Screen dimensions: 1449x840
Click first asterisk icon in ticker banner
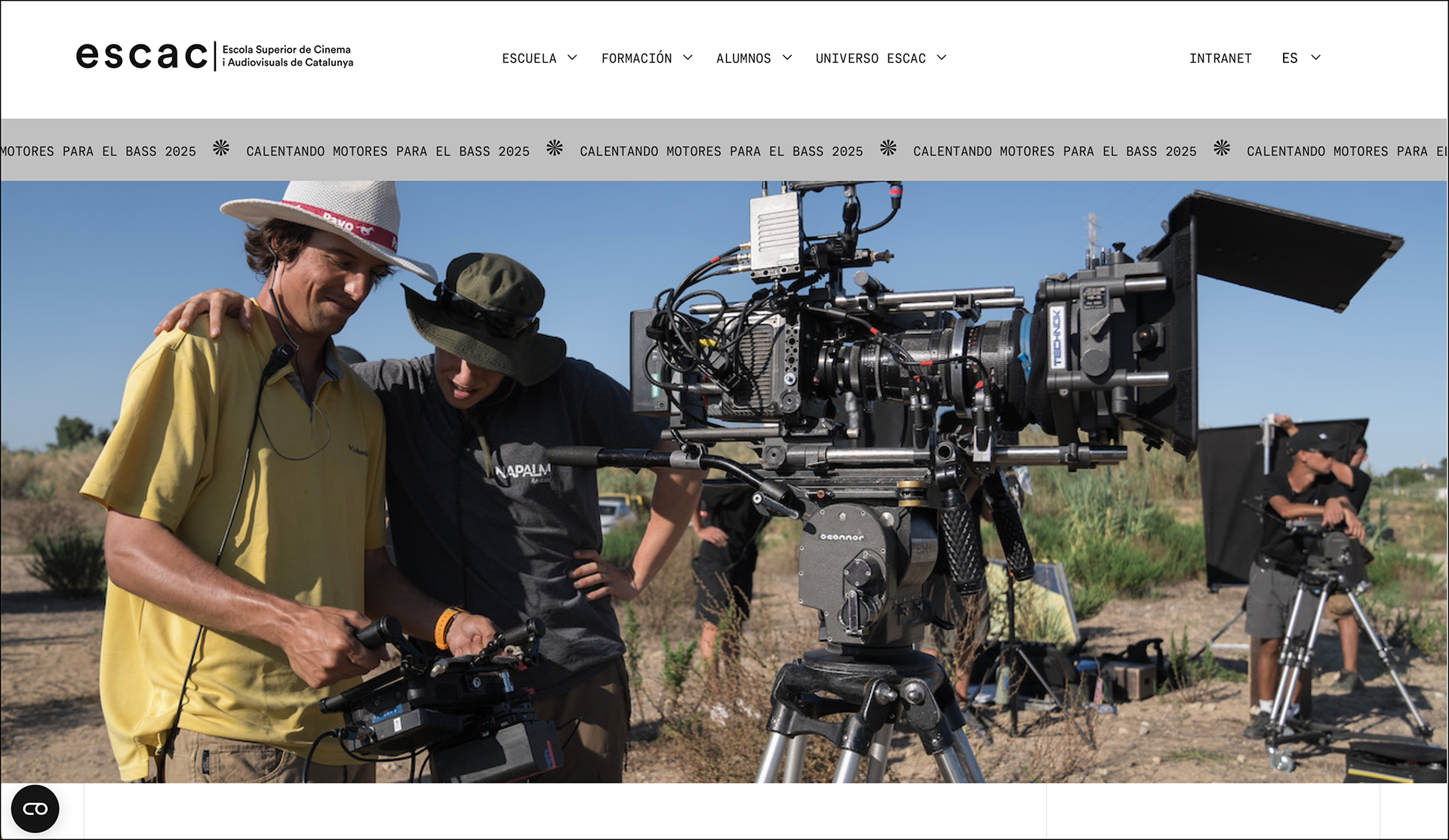pos(221,148)
